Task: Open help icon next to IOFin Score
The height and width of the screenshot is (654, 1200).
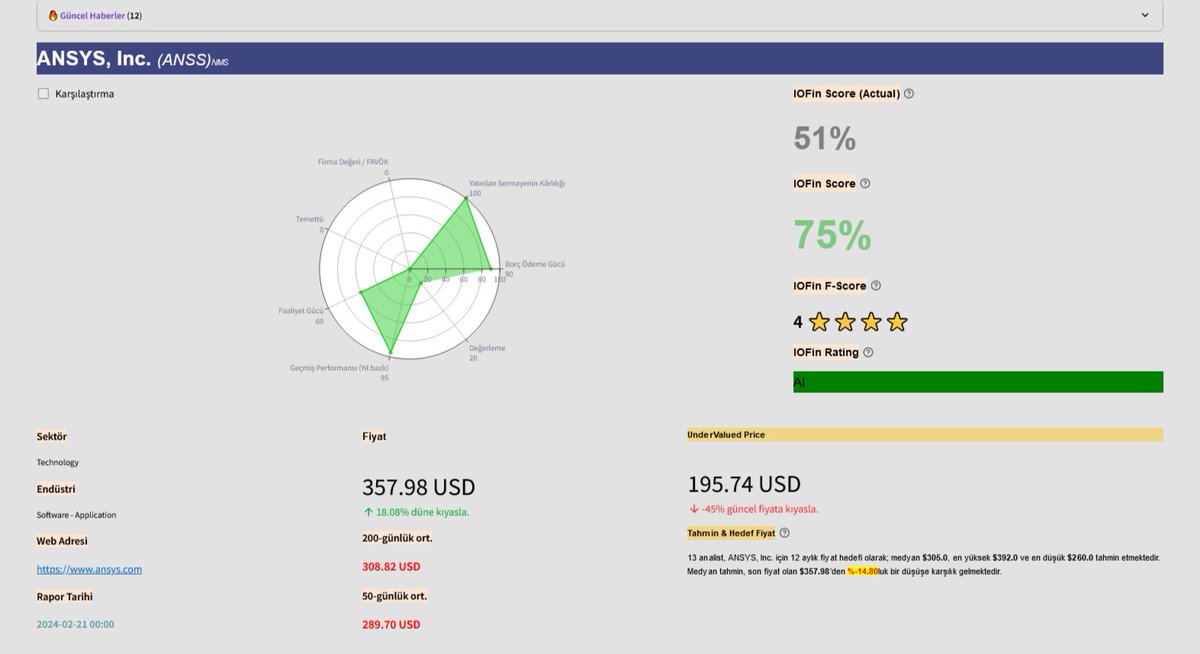Action: [865, 184]
